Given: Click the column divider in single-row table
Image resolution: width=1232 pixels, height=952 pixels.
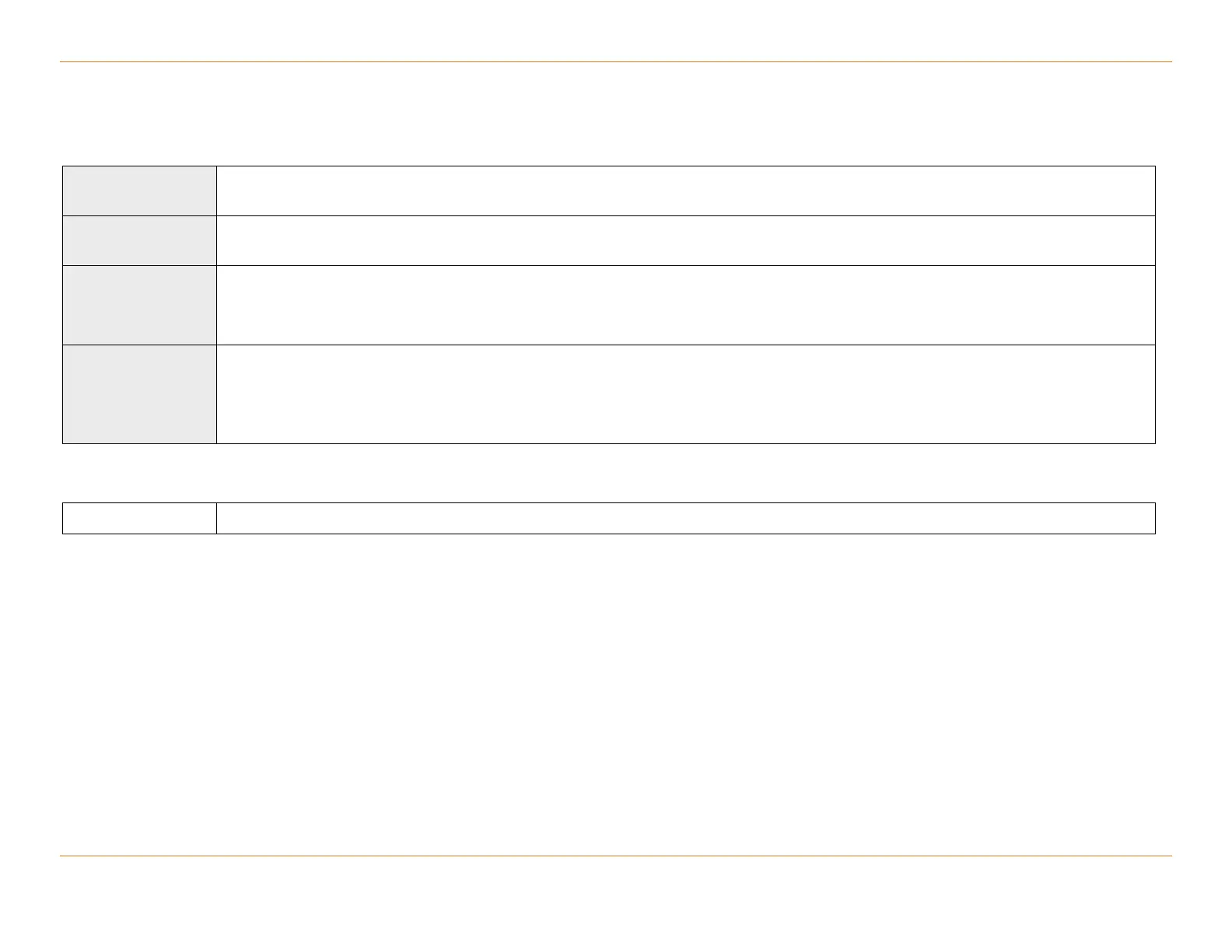Looking at the screenshot, I should [216, 518].
